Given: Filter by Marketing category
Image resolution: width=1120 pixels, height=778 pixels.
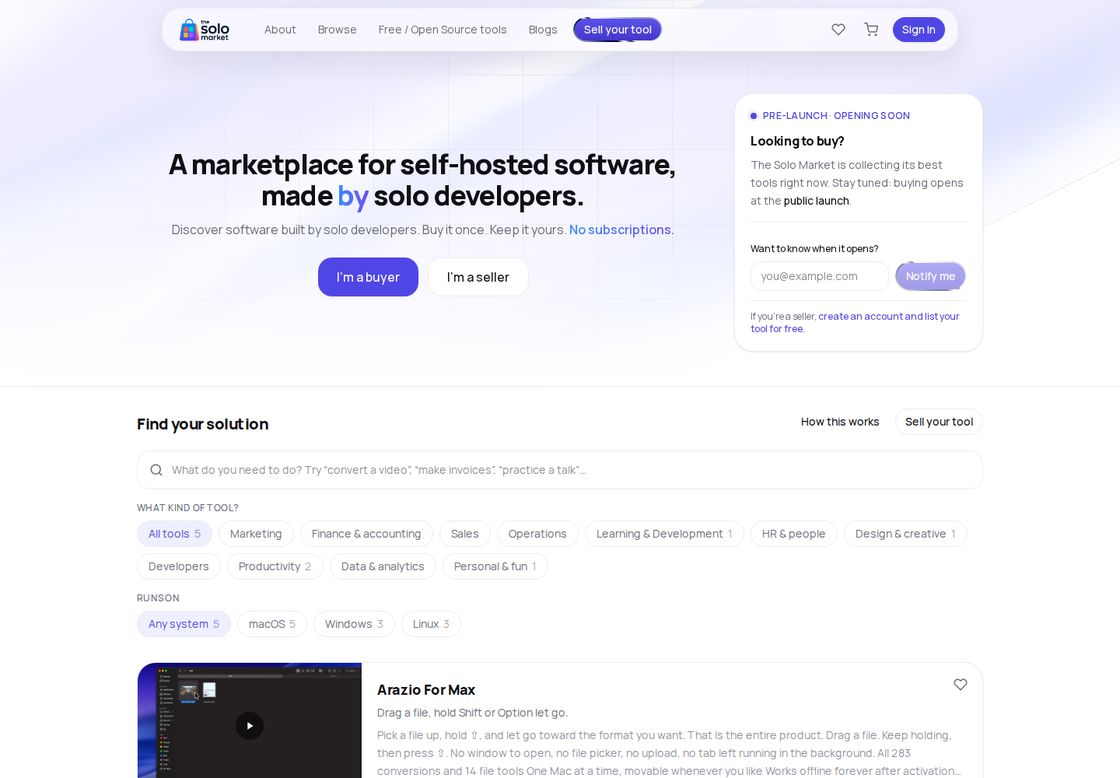Looking at the screenshot, I should tap(256, 534).
